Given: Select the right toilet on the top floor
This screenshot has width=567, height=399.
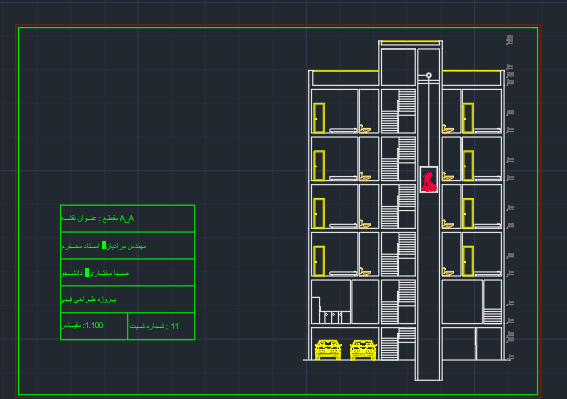Looking at the screenshot, I should (x=448, y=128).
